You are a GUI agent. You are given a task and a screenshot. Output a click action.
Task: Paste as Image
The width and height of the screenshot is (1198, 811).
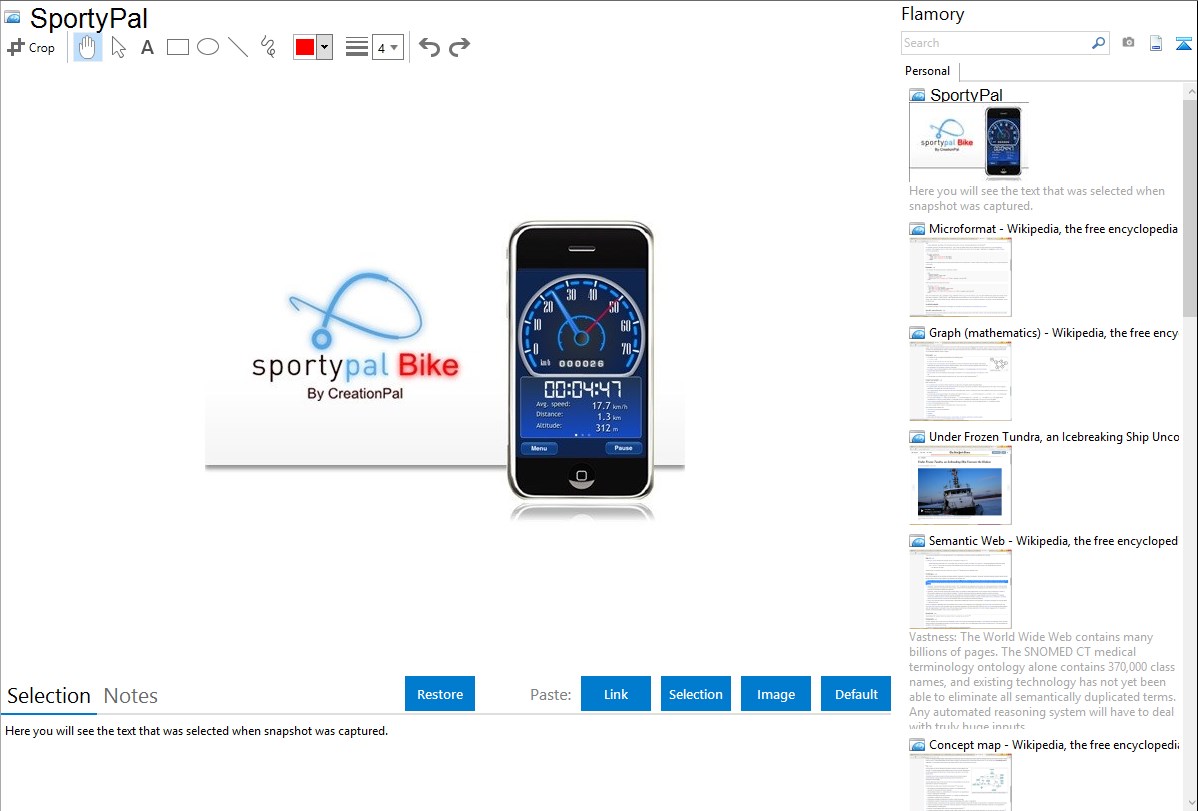pyautogui.click(x=776, y=694)
